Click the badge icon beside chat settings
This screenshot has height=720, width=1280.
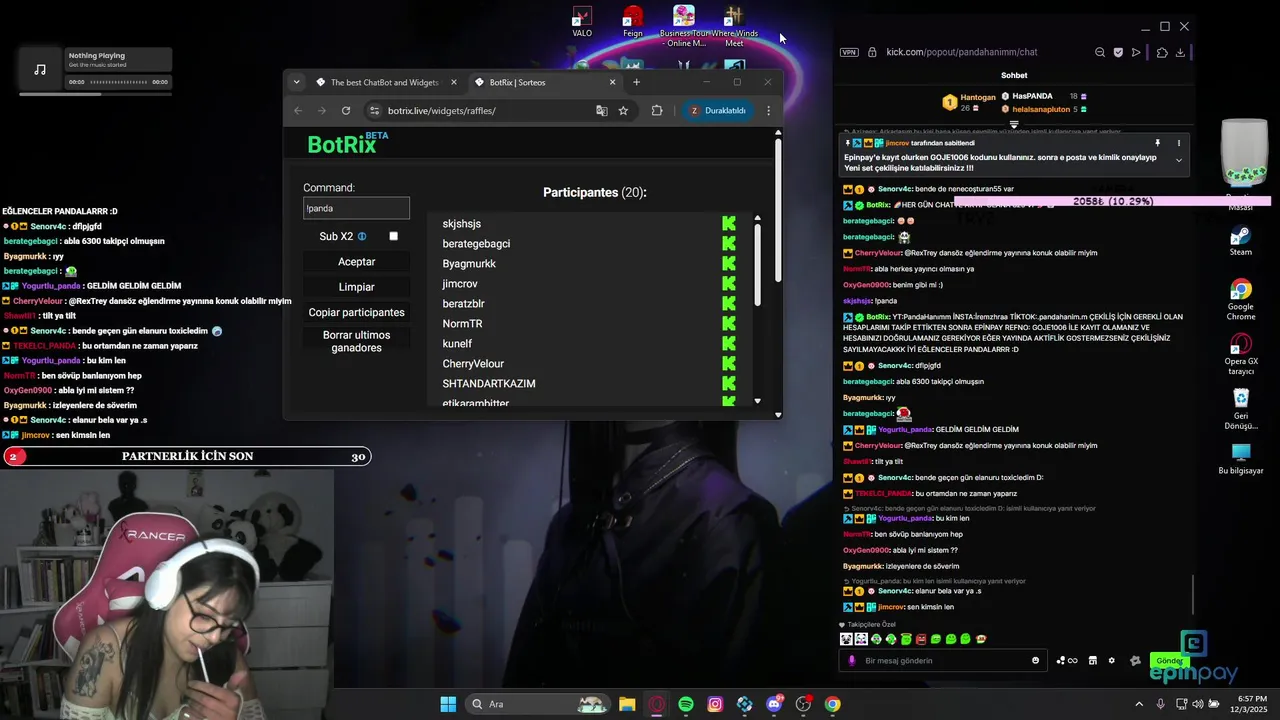[1135, 660]
